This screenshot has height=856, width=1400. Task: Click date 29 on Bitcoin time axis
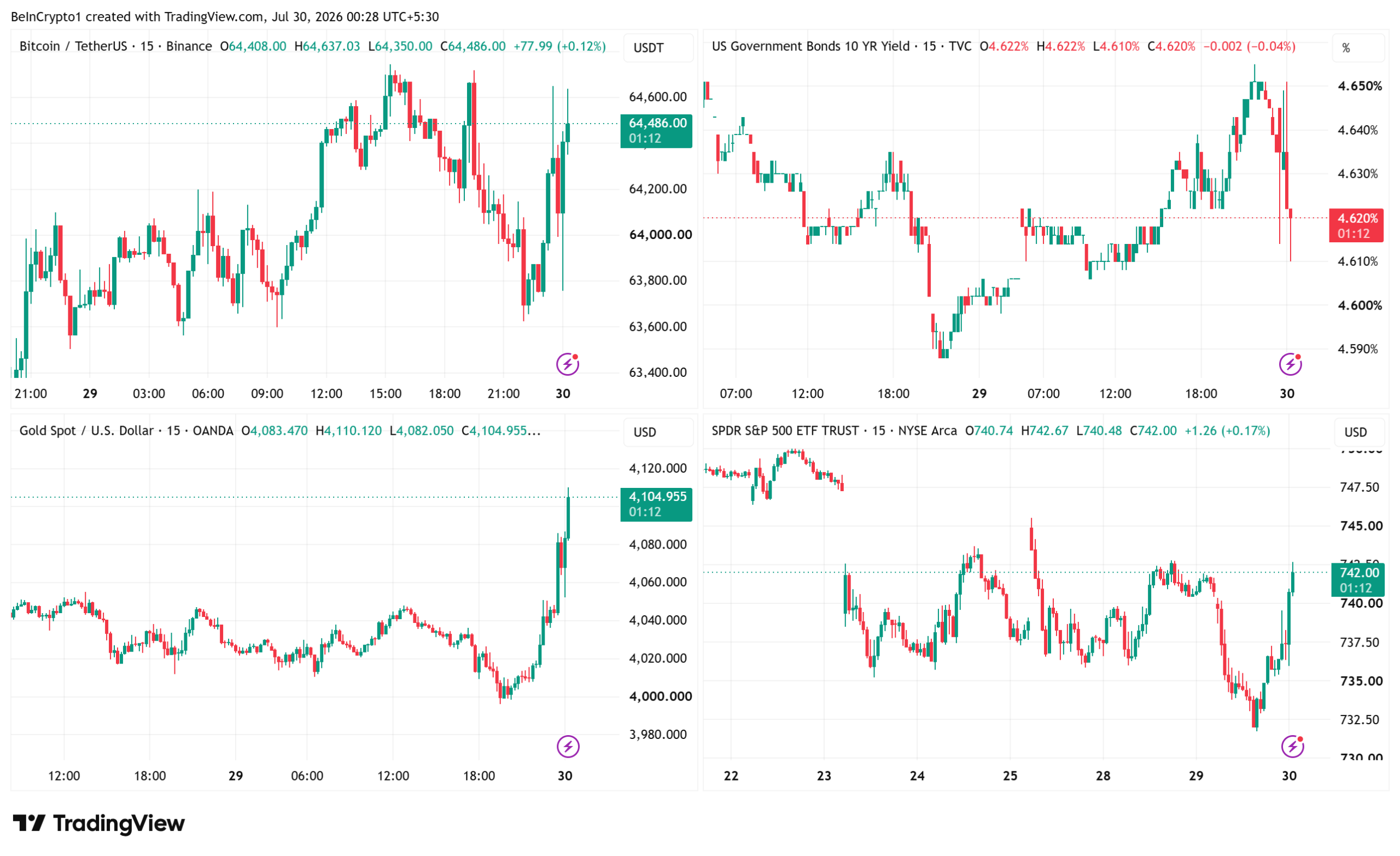[90, 393]
